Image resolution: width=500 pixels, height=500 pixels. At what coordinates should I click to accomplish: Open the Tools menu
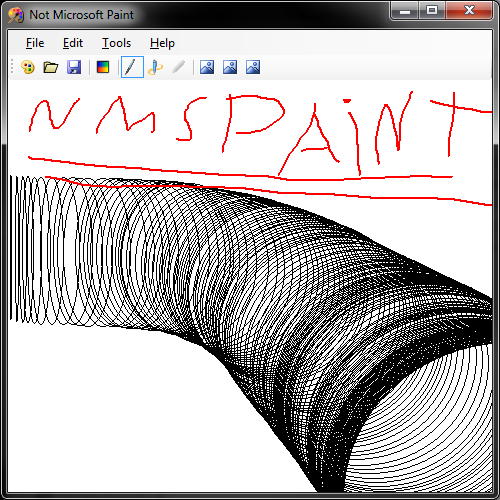coord(116,43)
